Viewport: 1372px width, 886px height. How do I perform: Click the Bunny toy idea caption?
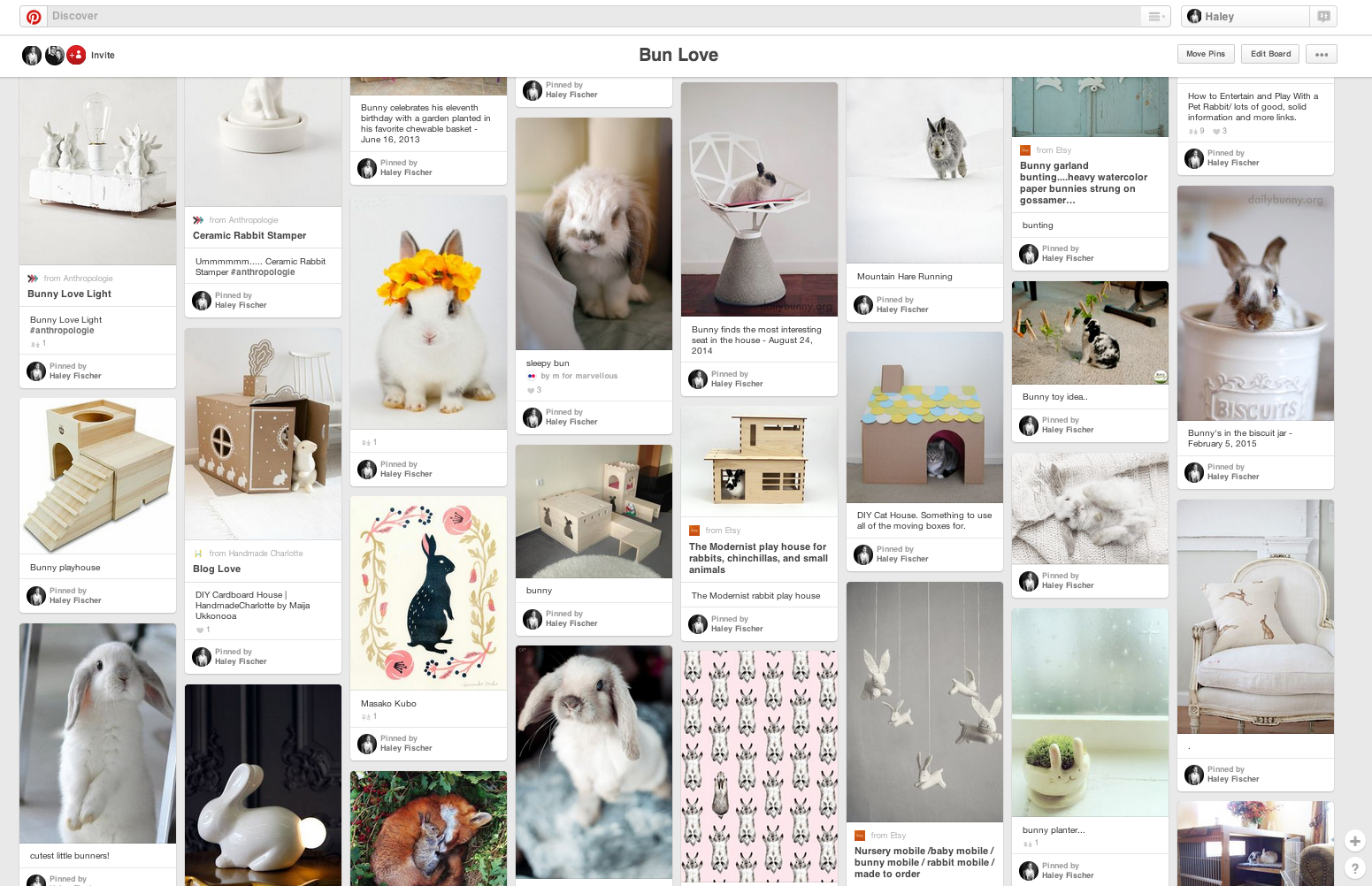(1055, 397)
